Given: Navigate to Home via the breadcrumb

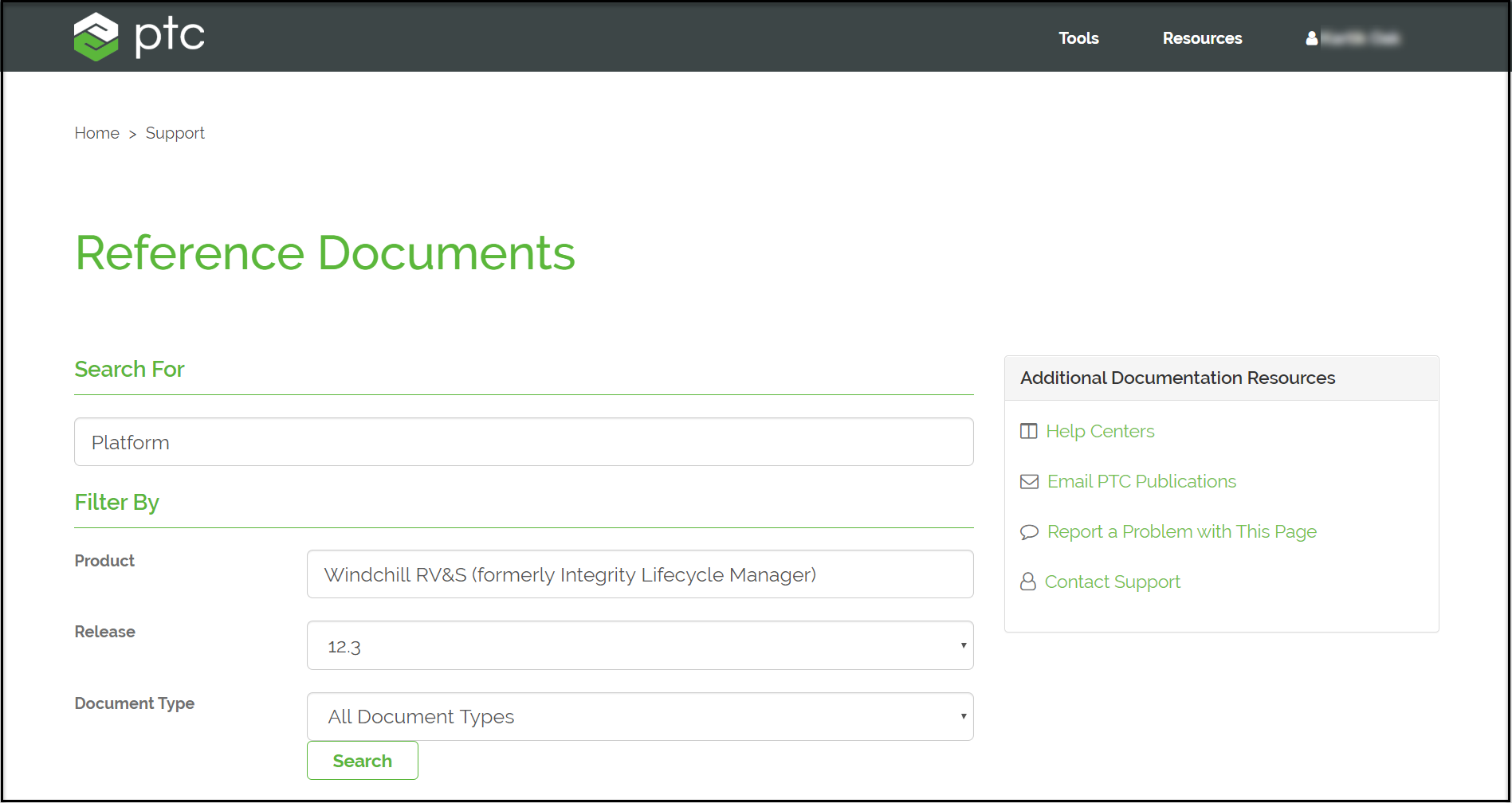Looking at the screenshot, I should [x=96, y=133].
